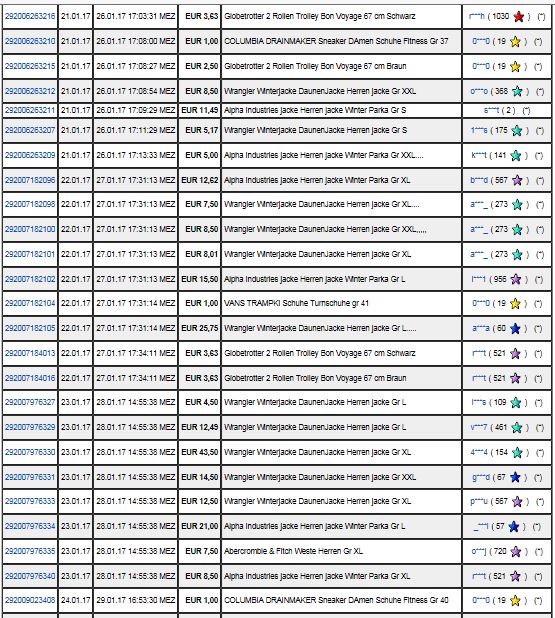The height and width of the screenshot is (618, 555).
Task: Open bidder profile s***t with feedback 2
Action: tap(491, 110)
